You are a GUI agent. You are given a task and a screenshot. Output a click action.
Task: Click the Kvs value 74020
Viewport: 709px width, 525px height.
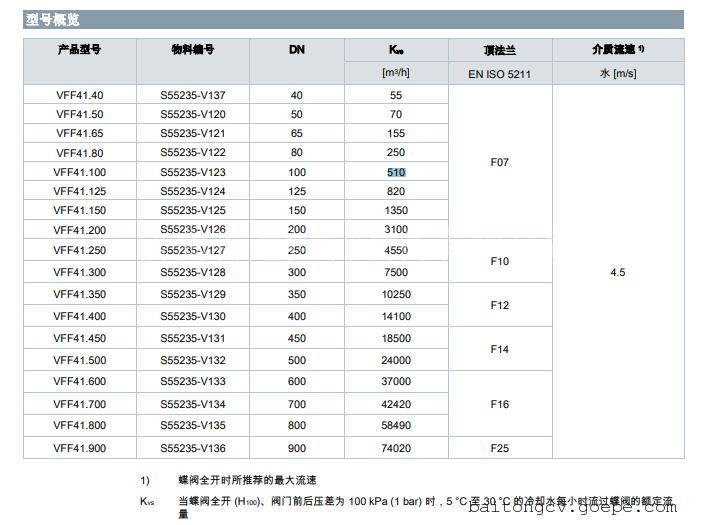click(x=396, y=448)
